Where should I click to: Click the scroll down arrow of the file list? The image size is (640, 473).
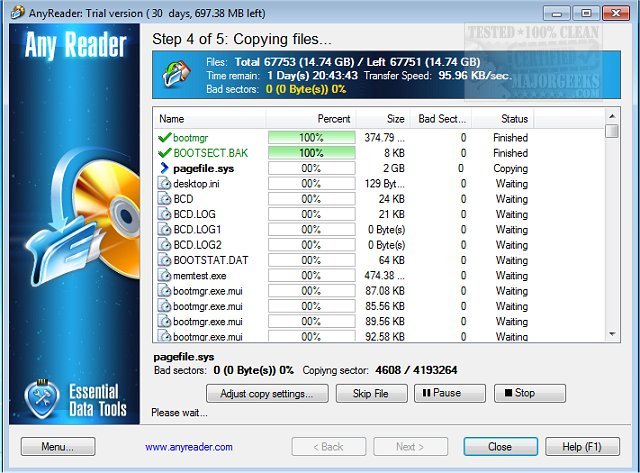[x=612, y=334]
